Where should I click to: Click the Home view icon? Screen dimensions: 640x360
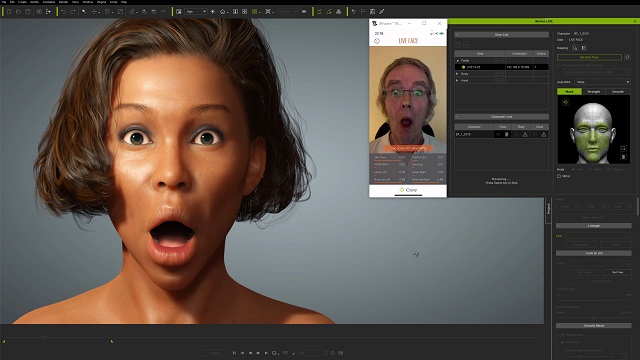pyautogui.click(x=222, y=11)
